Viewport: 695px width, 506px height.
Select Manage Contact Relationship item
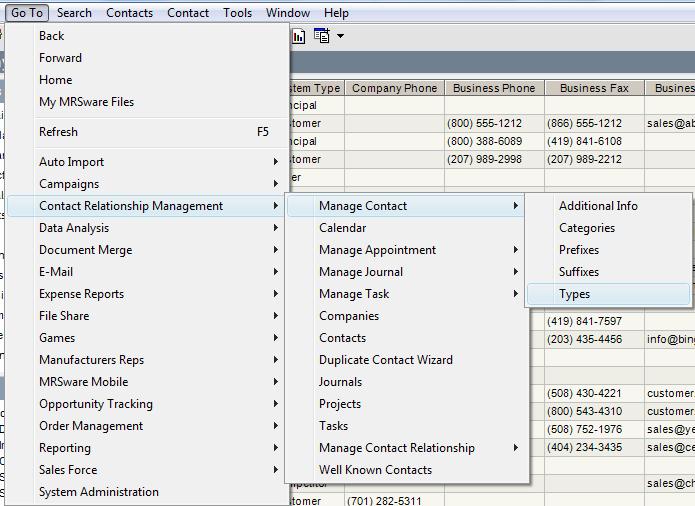(406, 448)
